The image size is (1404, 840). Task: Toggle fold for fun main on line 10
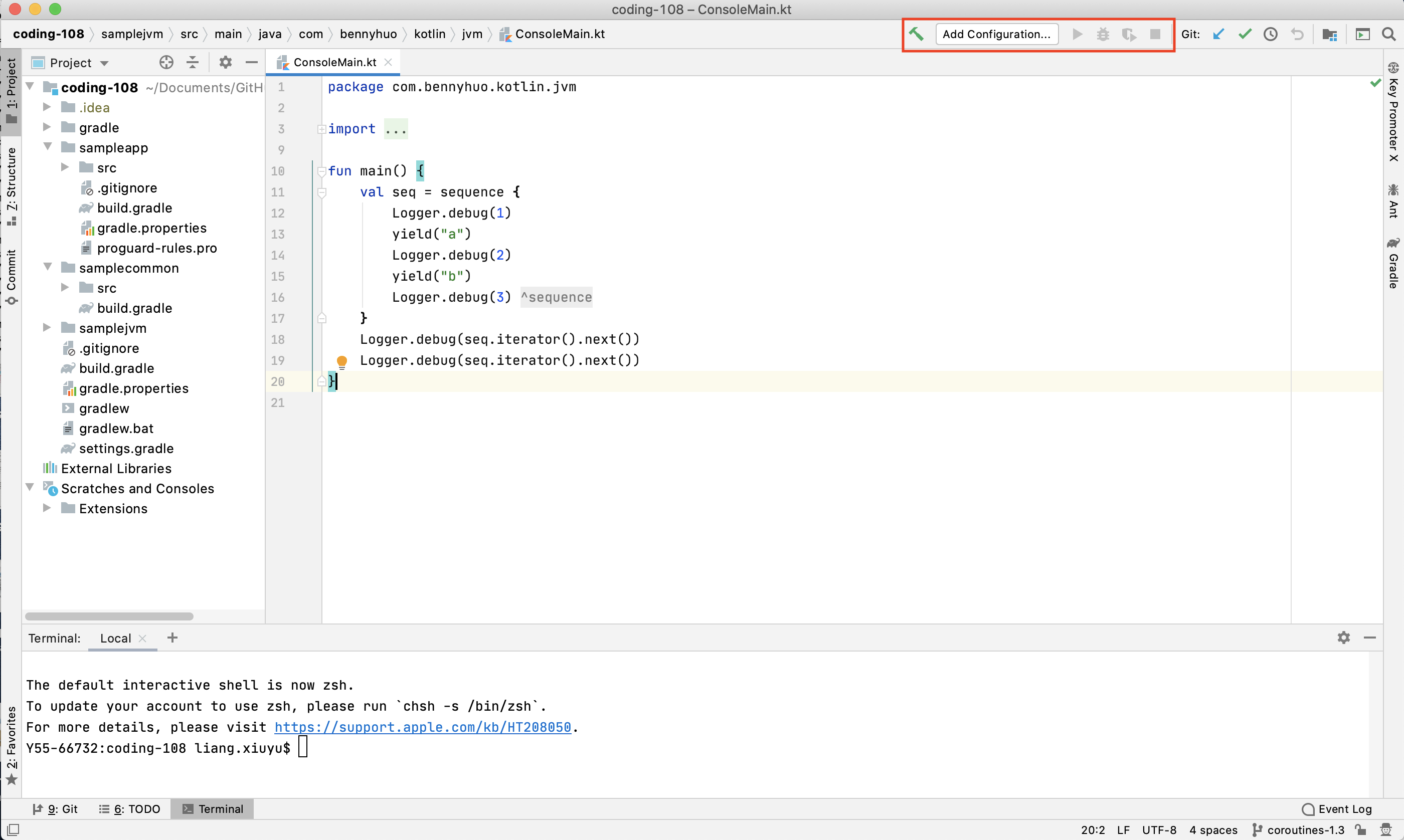(x=321, y=171)
